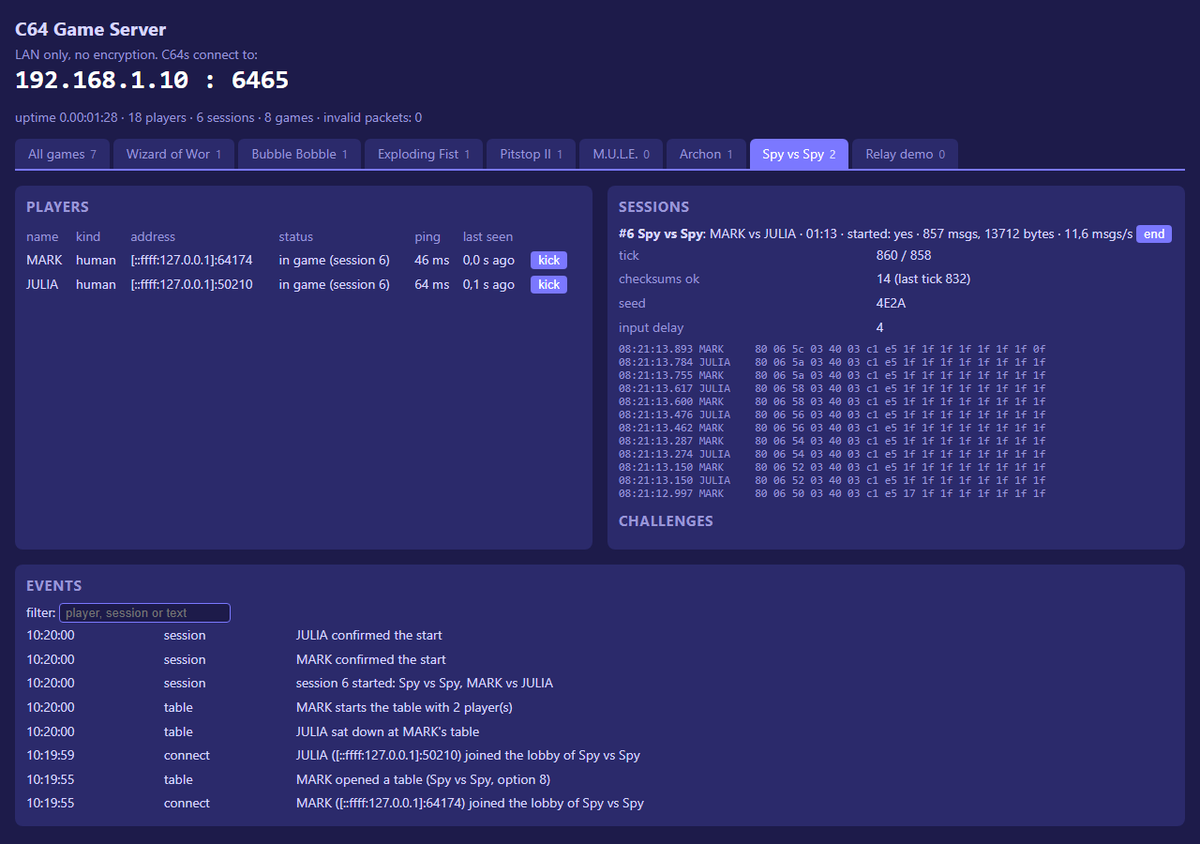Select the Bubble Bobble tab

299,154
